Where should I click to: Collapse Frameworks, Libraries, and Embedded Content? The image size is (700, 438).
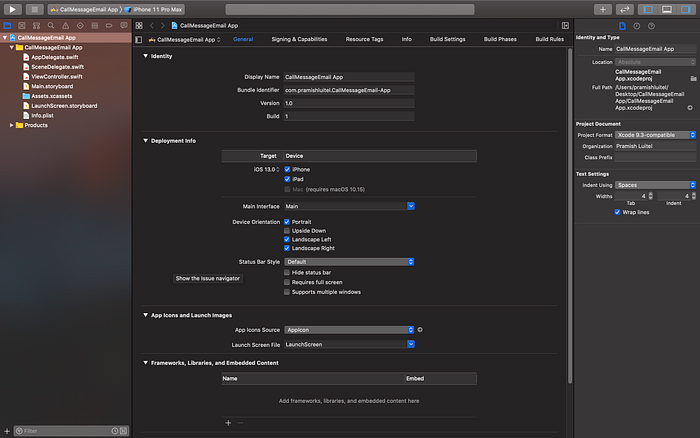pyautogui.click(x=146, y=363)
